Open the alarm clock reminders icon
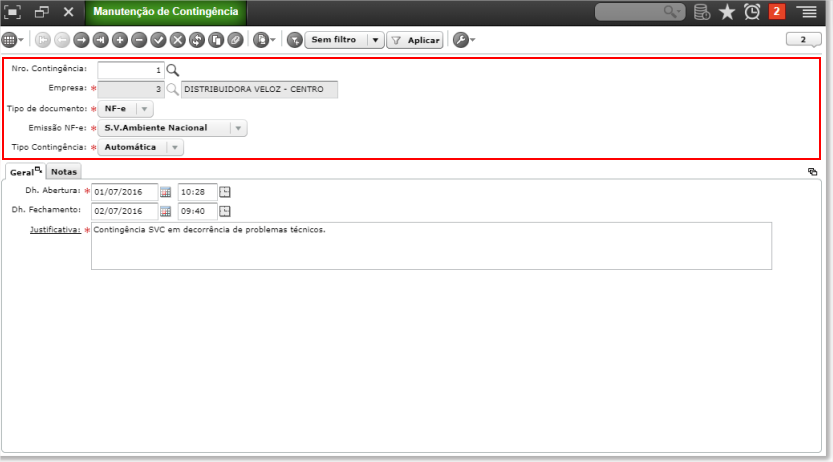 tap(752, 12)
